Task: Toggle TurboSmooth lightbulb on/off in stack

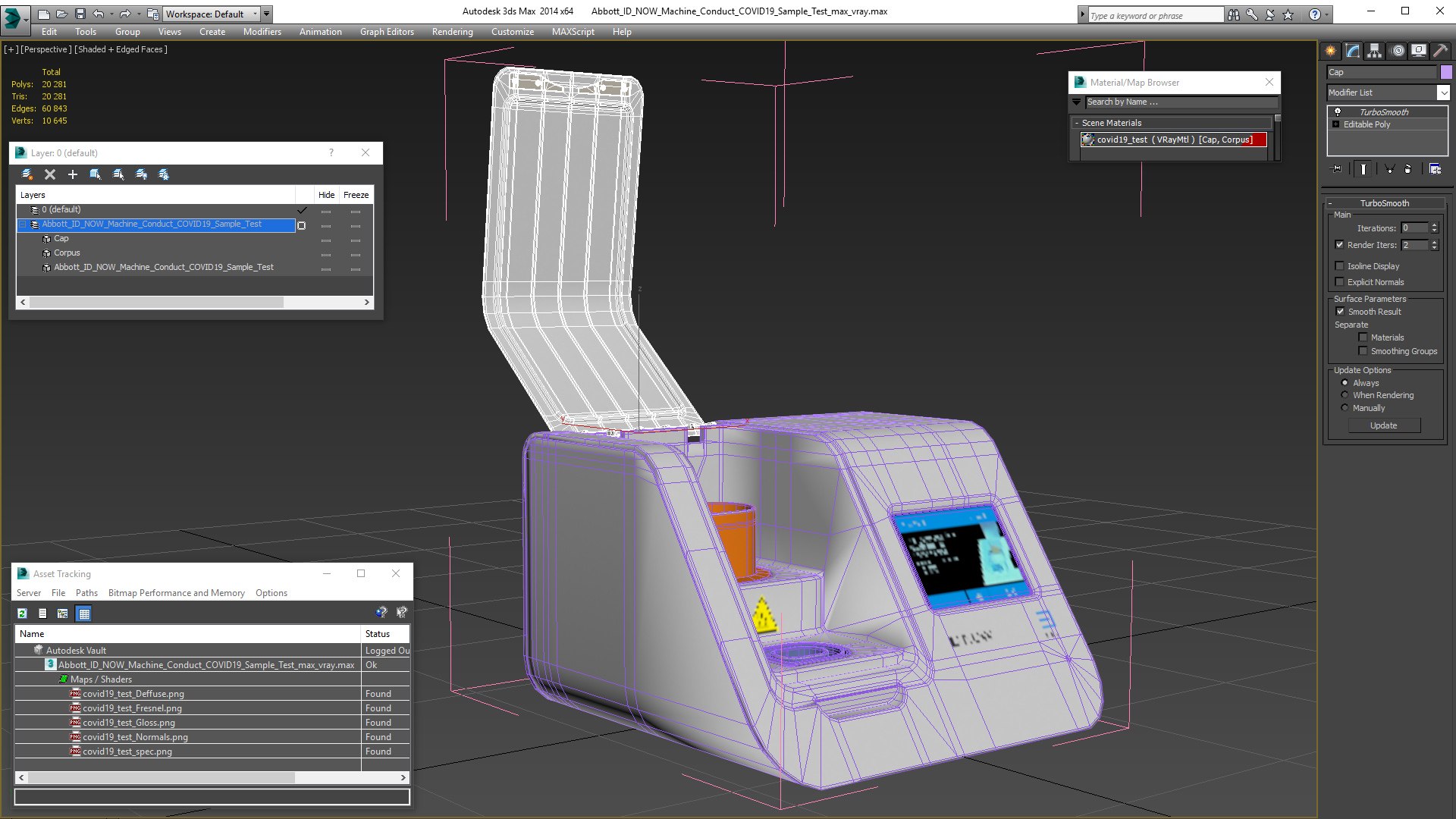Action: [1338, 111]
